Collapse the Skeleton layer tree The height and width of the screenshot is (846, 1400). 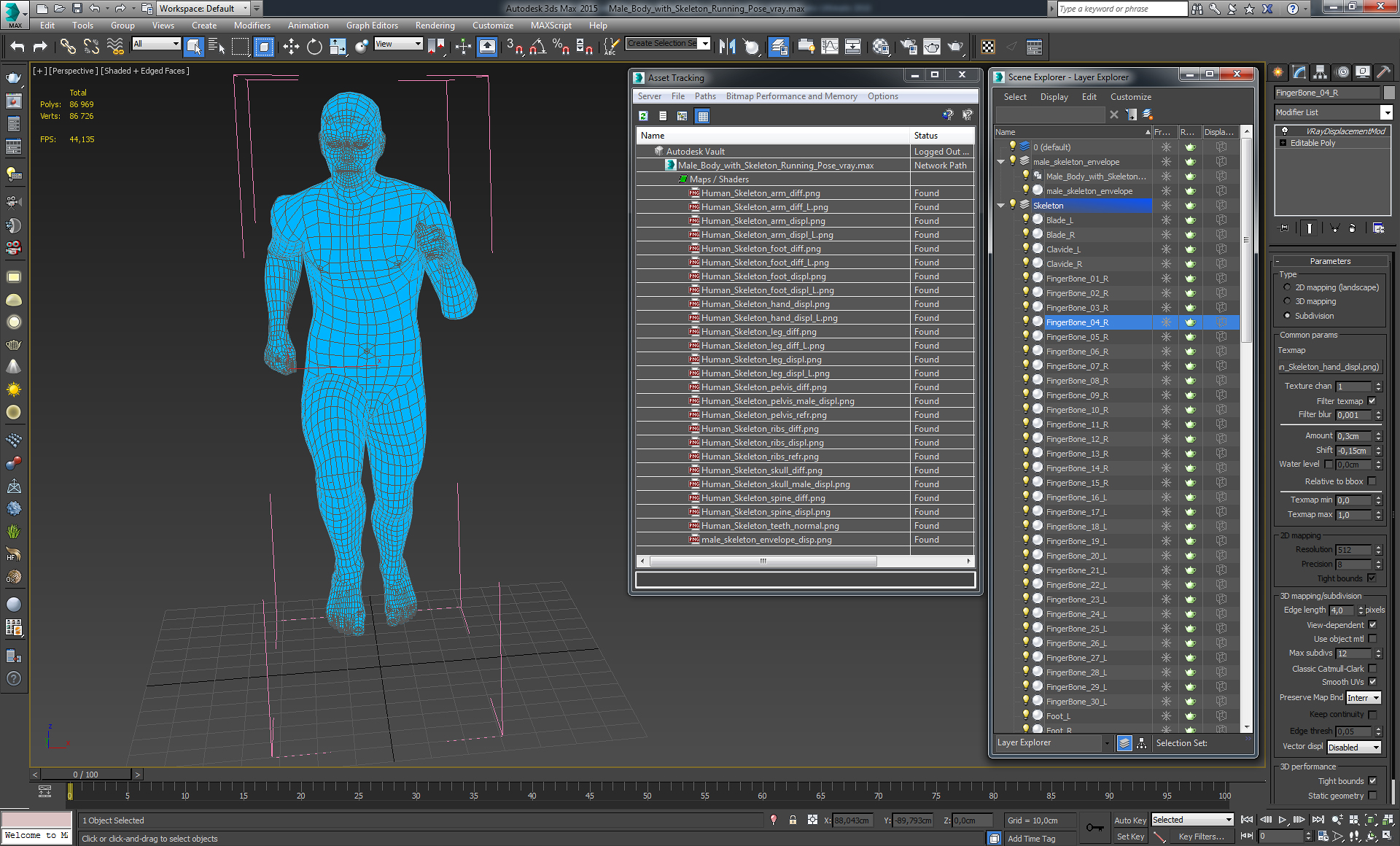[x=1001, y=206]
